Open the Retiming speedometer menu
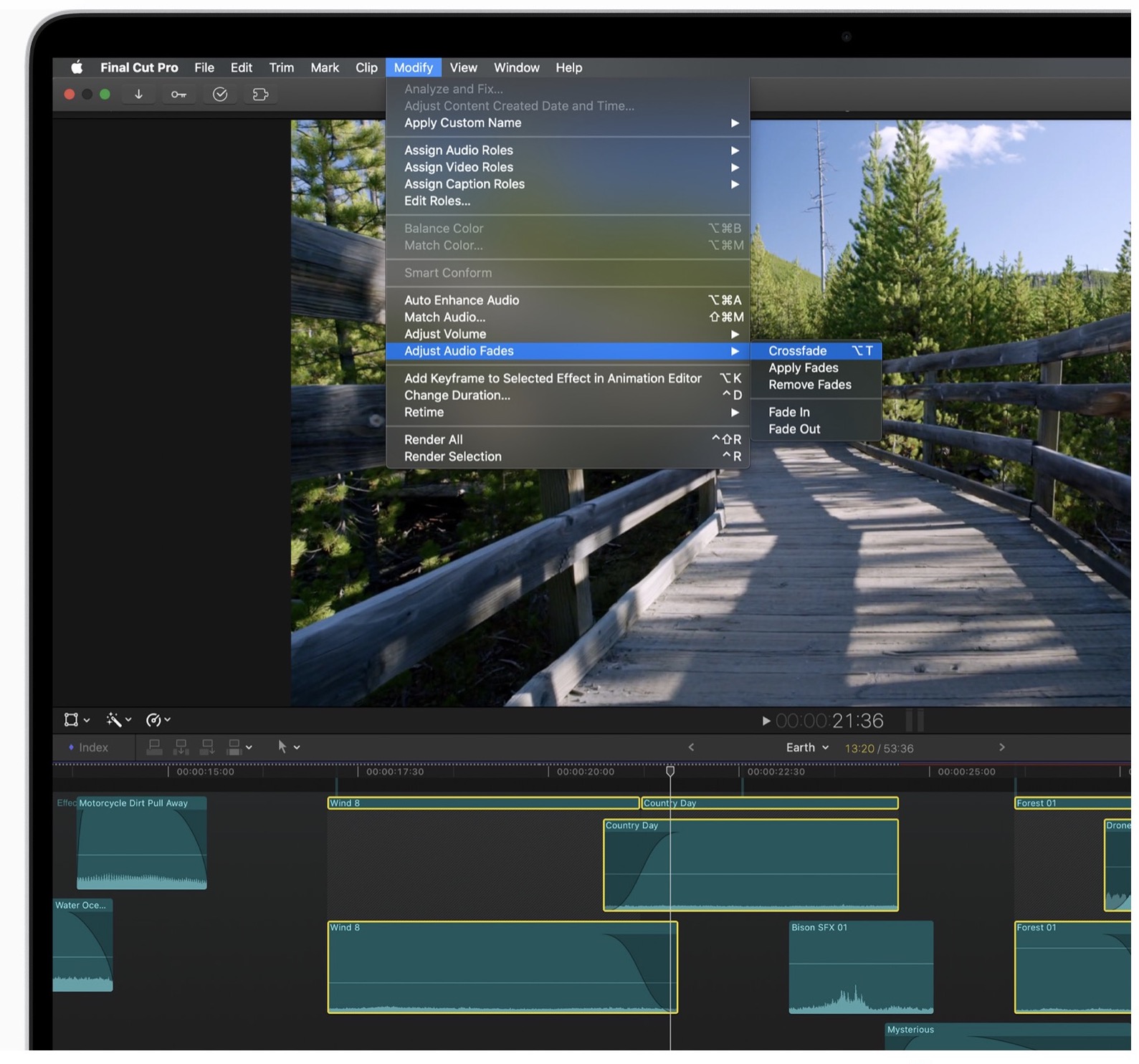Viewport: 1139px width, 1064px height. pyautogui.click(x=157, y=719)
